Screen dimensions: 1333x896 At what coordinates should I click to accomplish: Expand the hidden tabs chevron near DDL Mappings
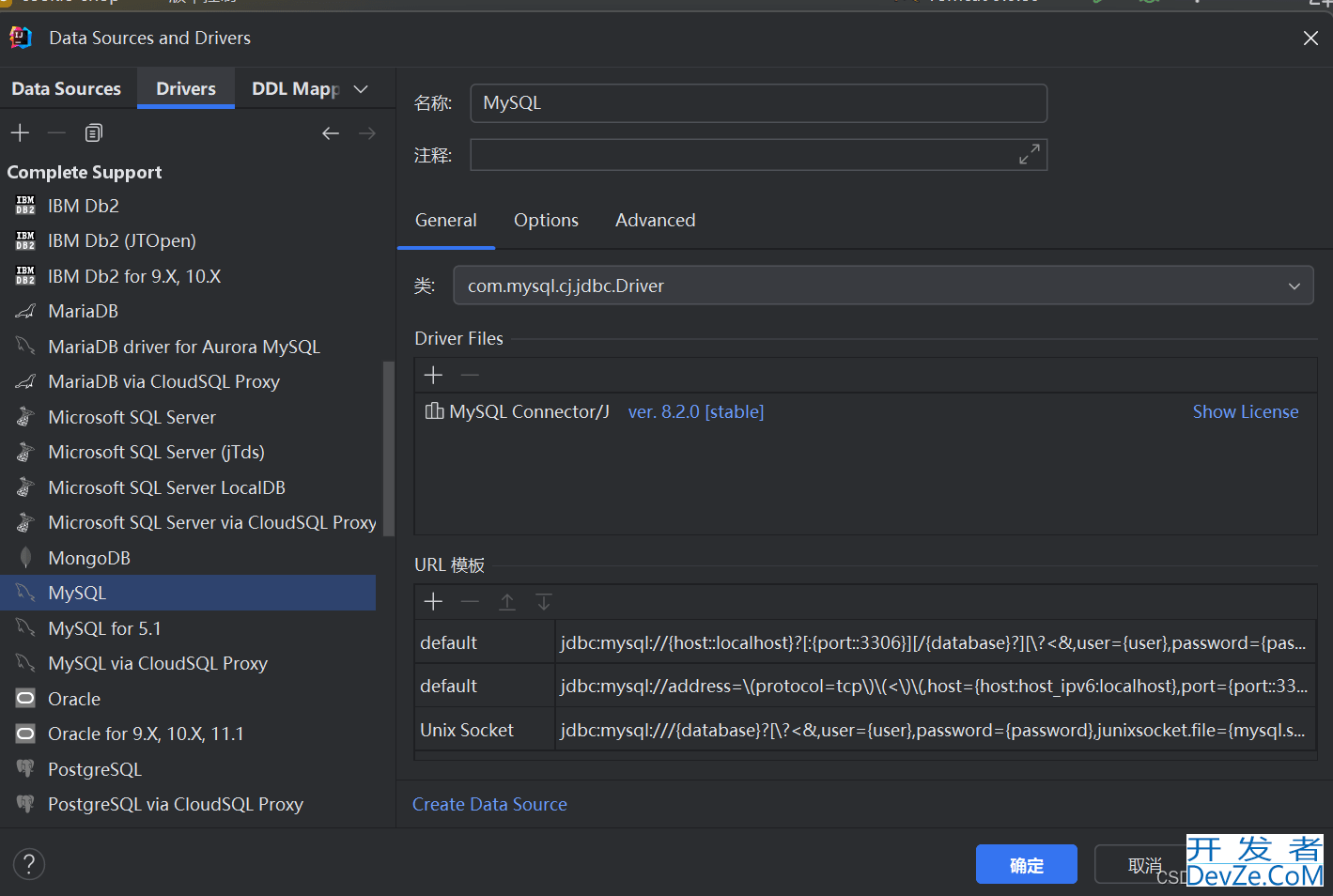pos(361,89)
